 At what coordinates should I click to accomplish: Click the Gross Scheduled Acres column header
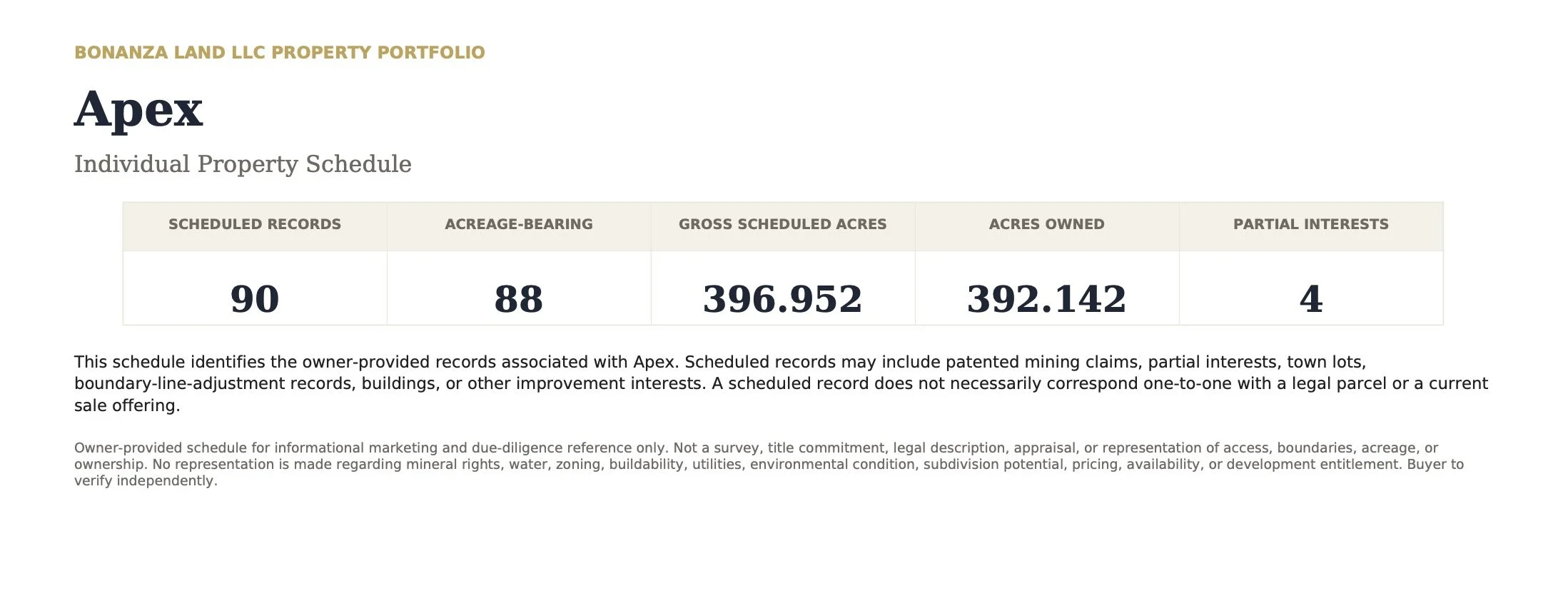click(783, 224)
